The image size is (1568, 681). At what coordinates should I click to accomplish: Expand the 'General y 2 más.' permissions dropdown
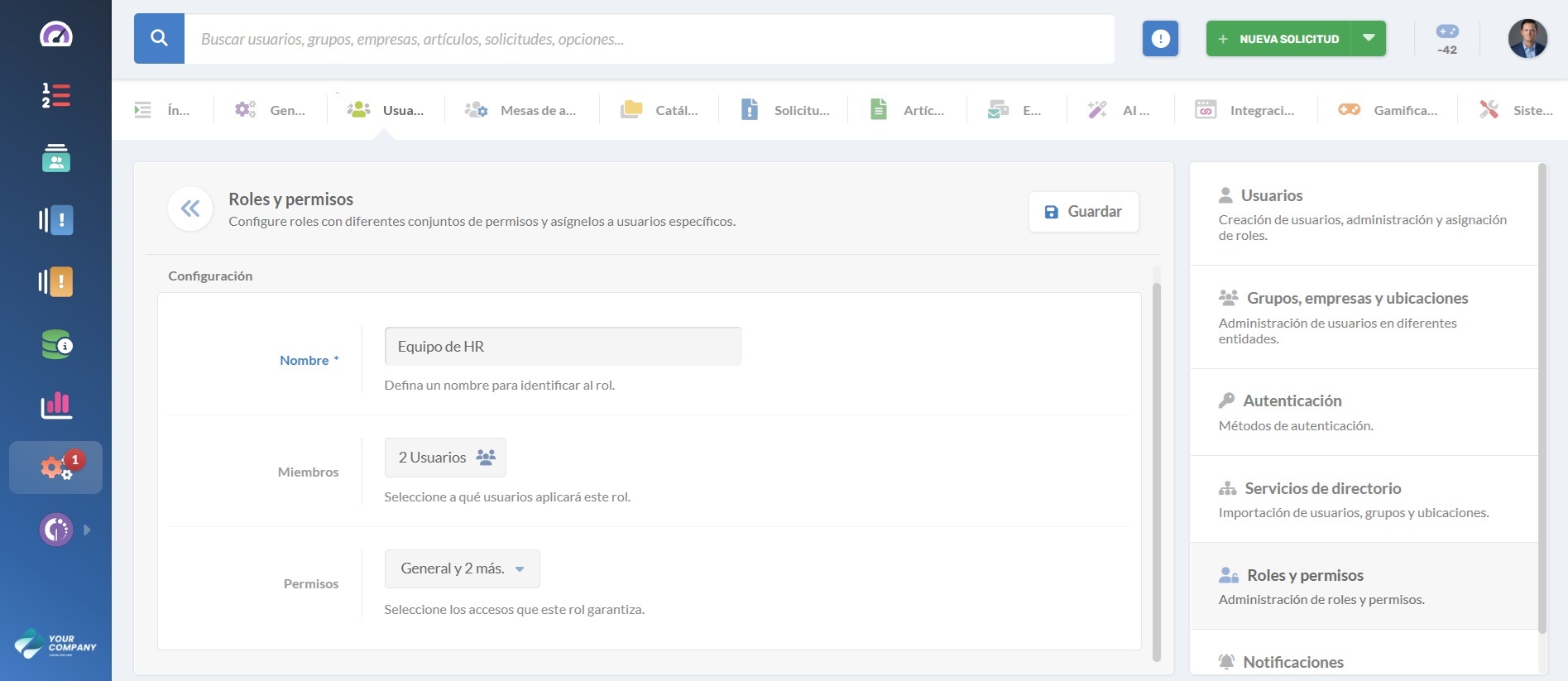click(462, 568)
